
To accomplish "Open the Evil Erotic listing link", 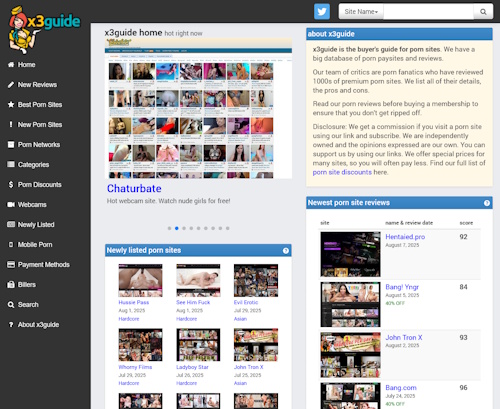I will pyautogui.click(x=246, y=302).
